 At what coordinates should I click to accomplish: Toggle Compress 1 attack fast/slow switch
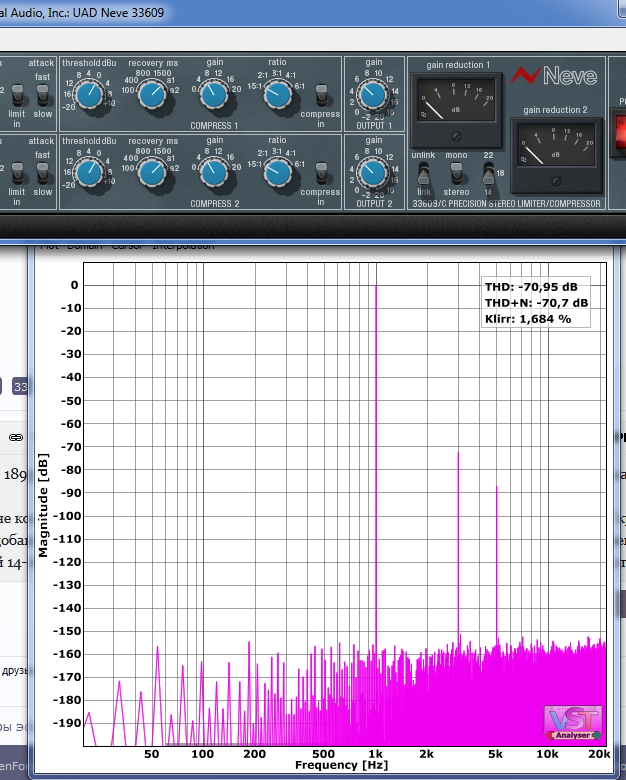tap(43, 95)
